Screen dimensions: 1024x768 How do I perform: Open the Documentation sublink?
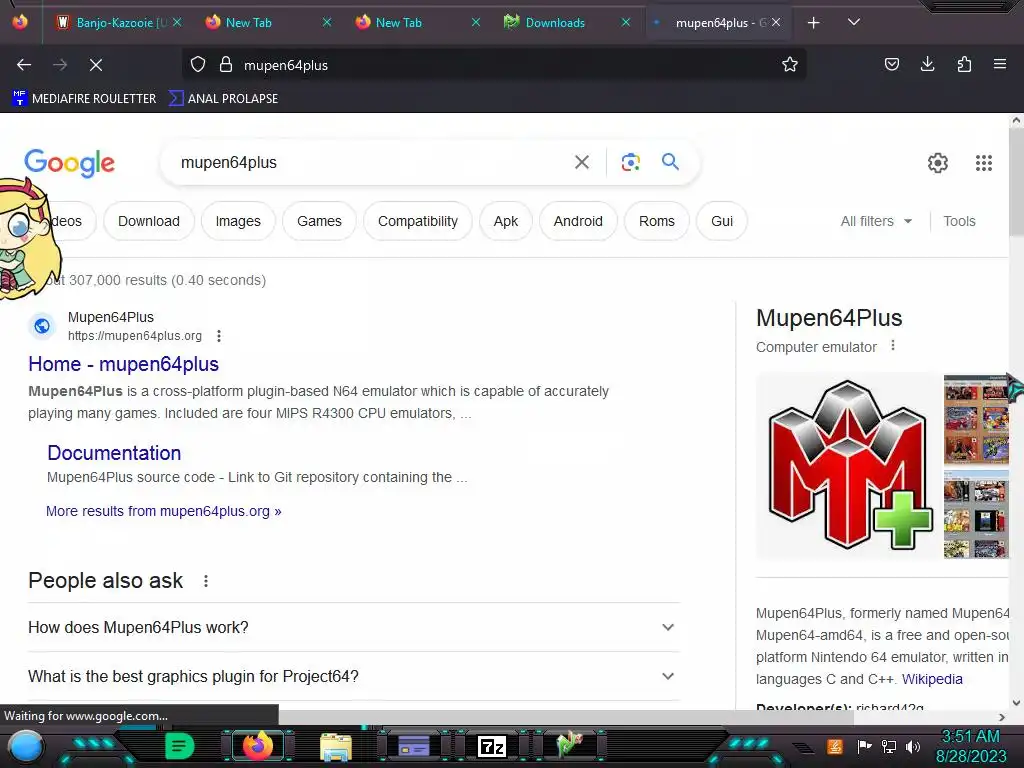(x=114, y=453)
